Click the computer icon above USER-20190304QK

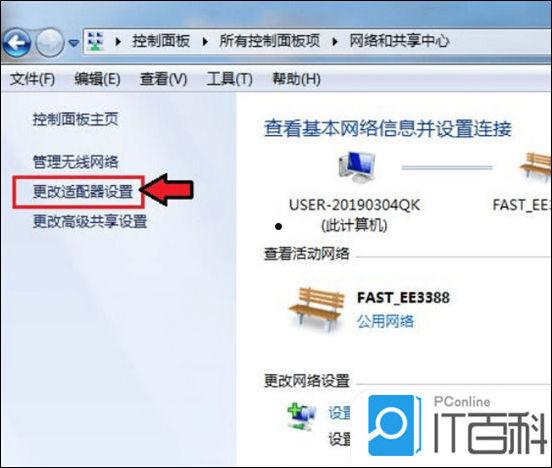pos(356,167)
